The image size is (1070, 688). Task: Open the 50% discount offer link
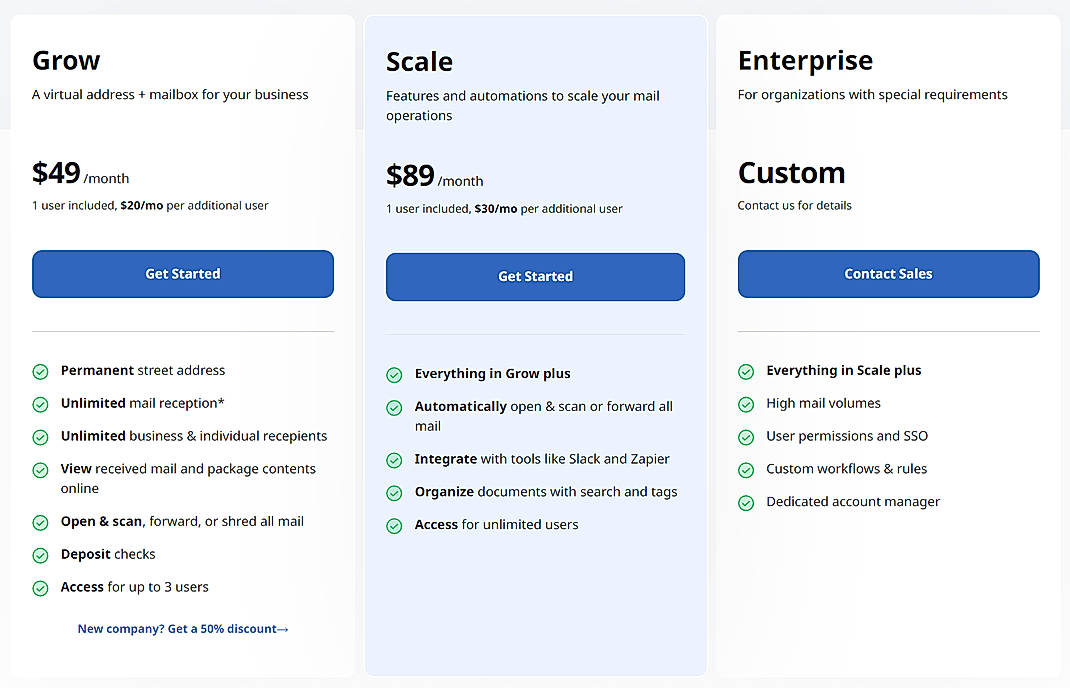tap(182, 629)
